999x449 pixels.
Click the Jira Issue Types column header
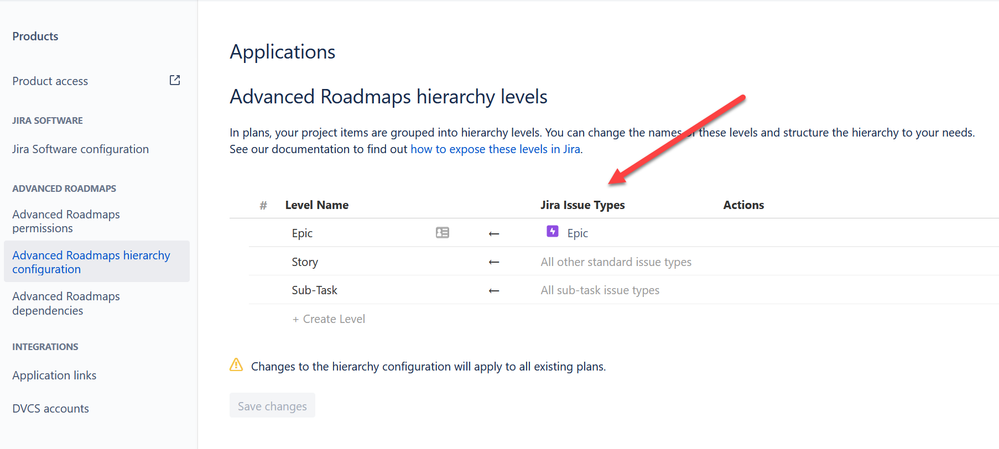582,205
